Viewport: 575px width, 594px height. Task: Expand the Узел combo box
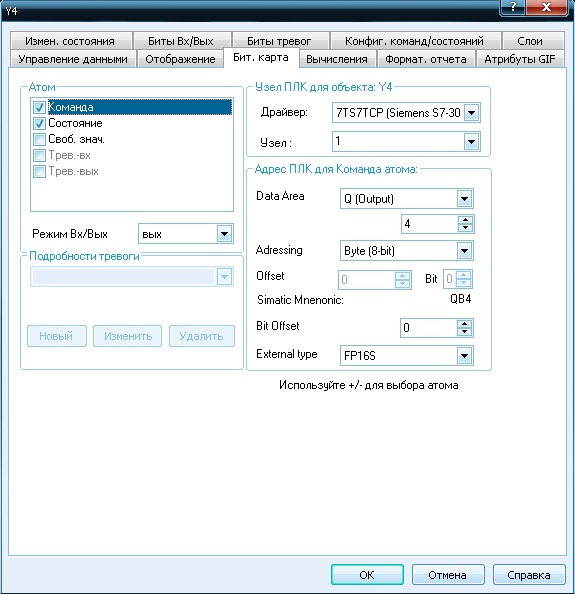point(472,142)
